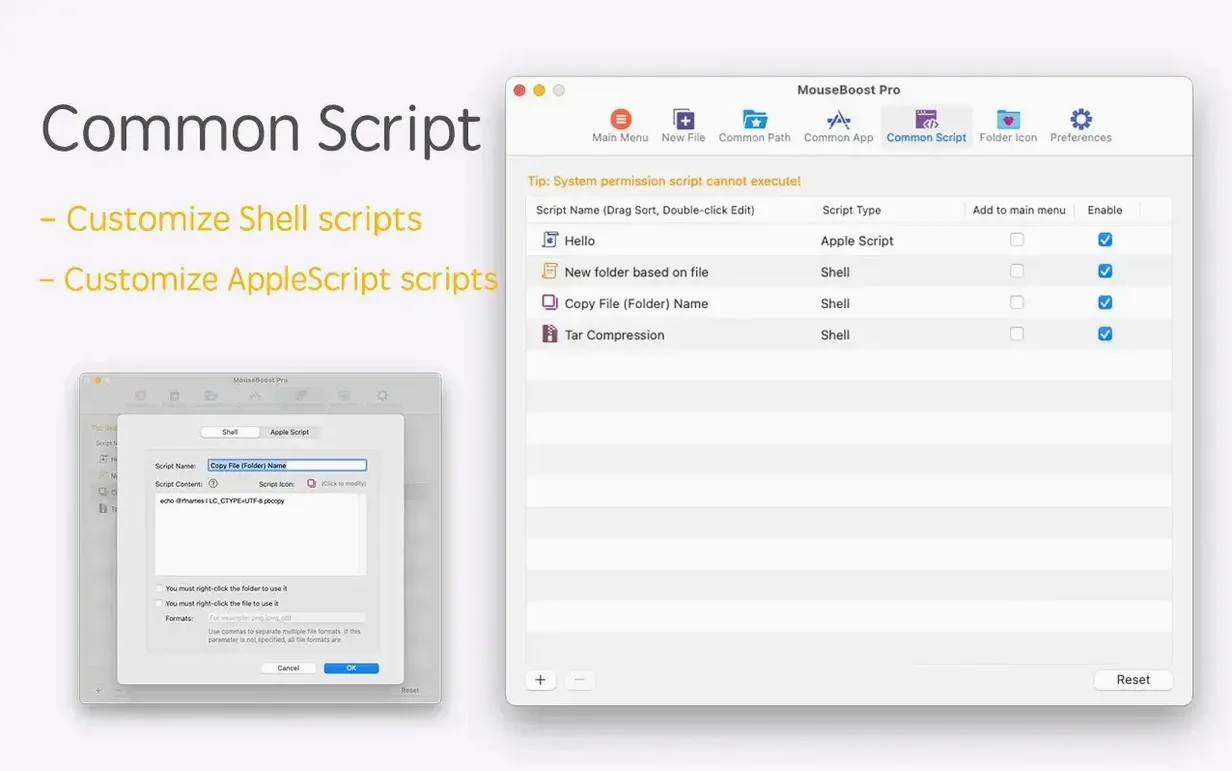Uncheck Enable for New folder based on file
This screenshot has width=1232, height=771.
[1105, 271]
